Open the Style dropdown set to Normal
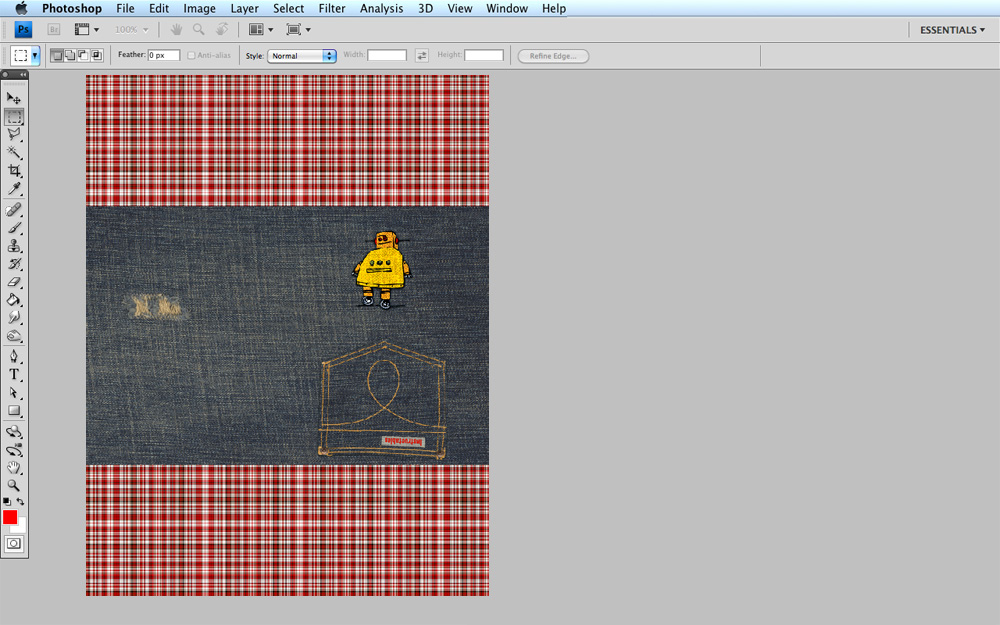This screenshot has height=625, width=1000. point(302,56)
